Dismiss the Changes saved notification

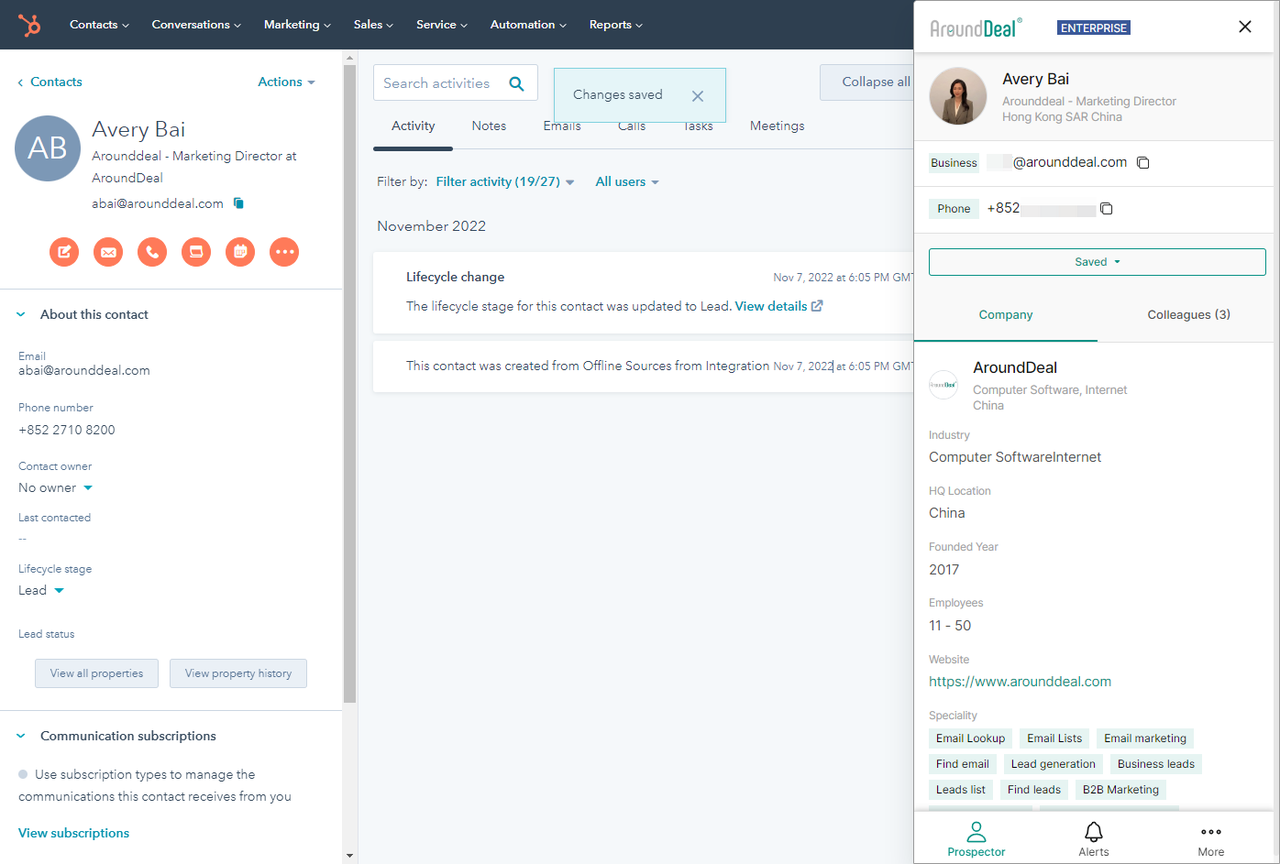tap(697, 96)
